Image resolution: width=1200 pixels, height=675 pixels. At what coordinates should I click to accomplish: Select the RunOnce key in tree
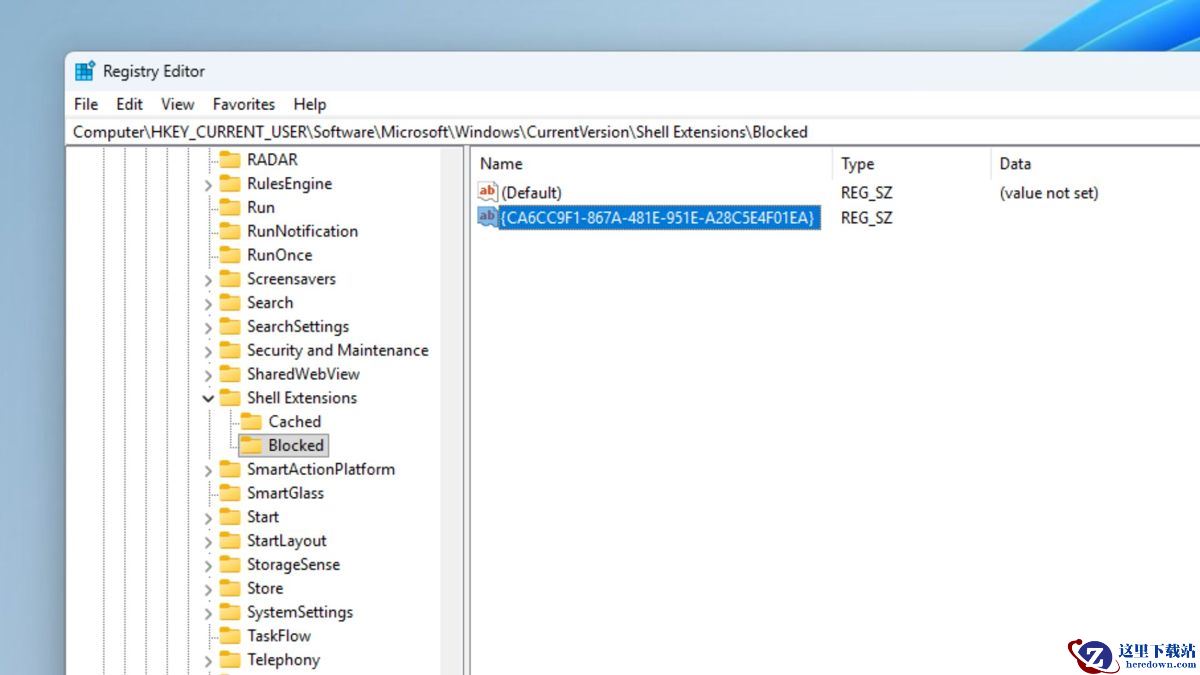[x=279, y=255]
